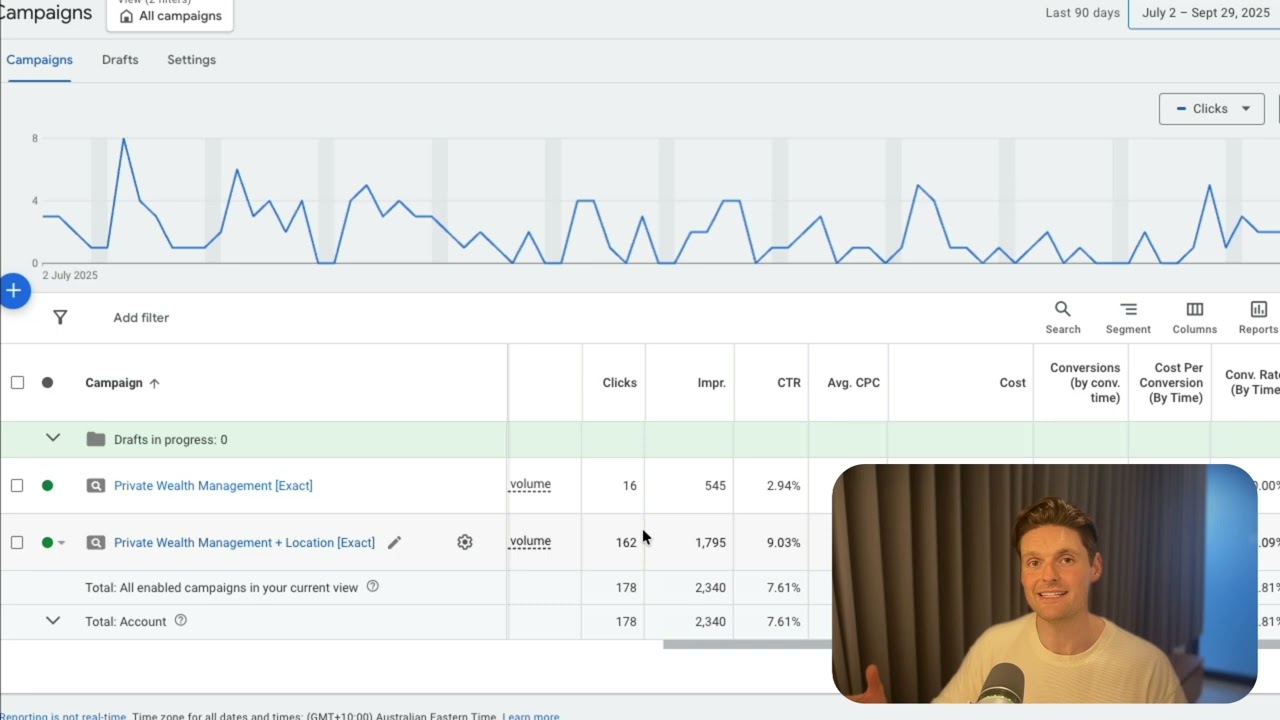Screen dimensions: 1280x720
Task: Sort by CTR column header
Action: [x=789, y=383]
